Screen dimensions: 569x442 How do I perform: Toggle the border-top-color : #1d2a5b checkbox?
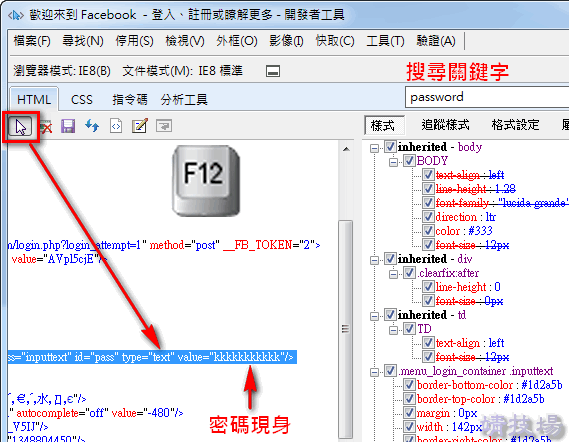pos(409,399)
